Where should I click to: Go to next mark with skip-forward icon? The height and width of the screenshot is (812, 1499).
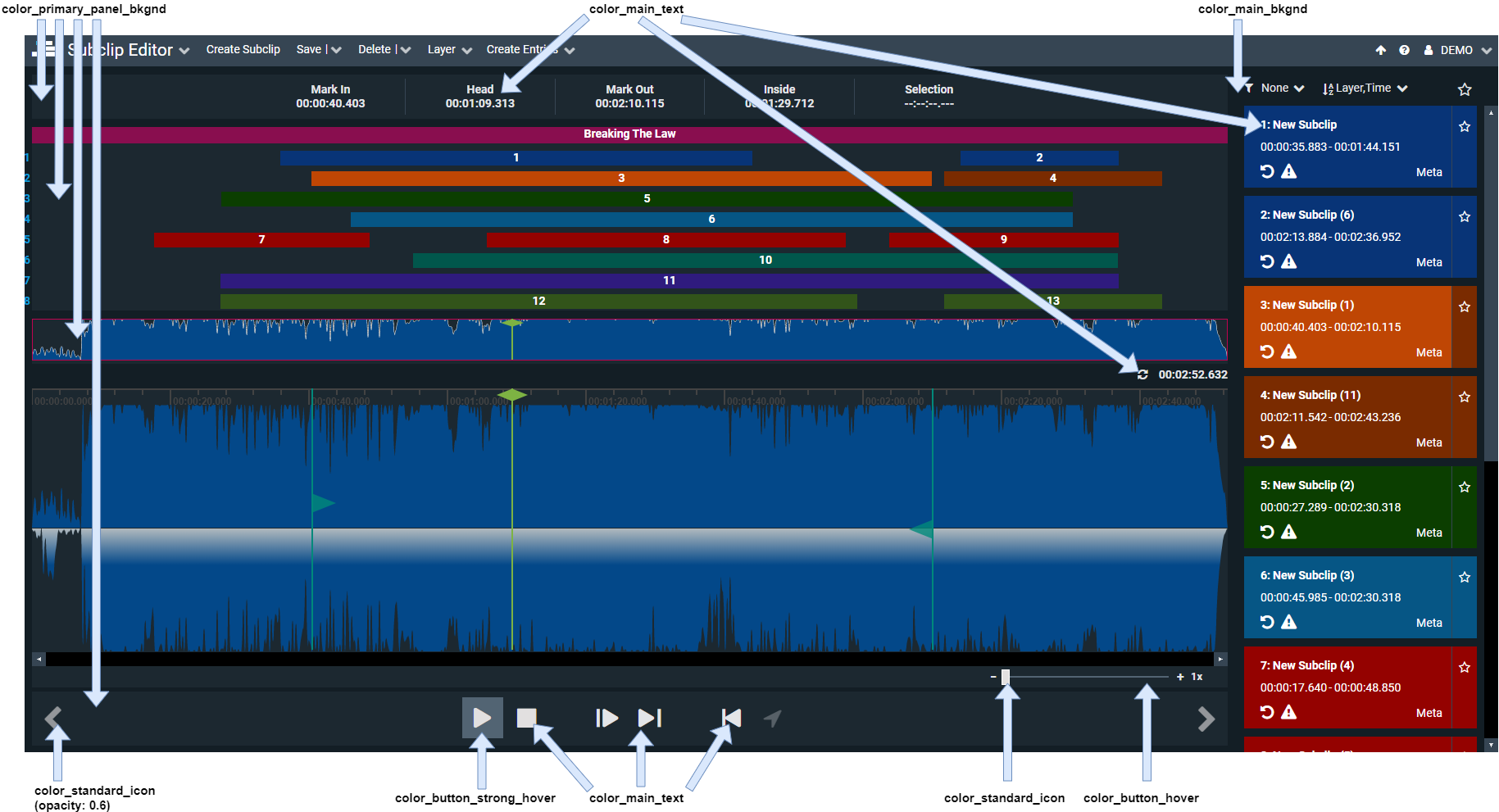(649, 719)
